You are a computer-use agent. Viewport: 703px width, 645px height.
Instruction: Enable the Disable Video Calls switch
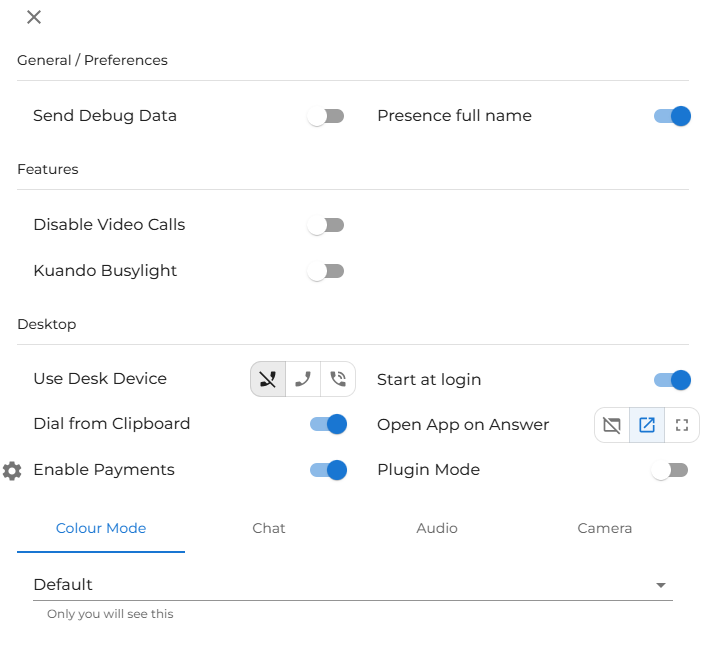[x=326, y=225]
